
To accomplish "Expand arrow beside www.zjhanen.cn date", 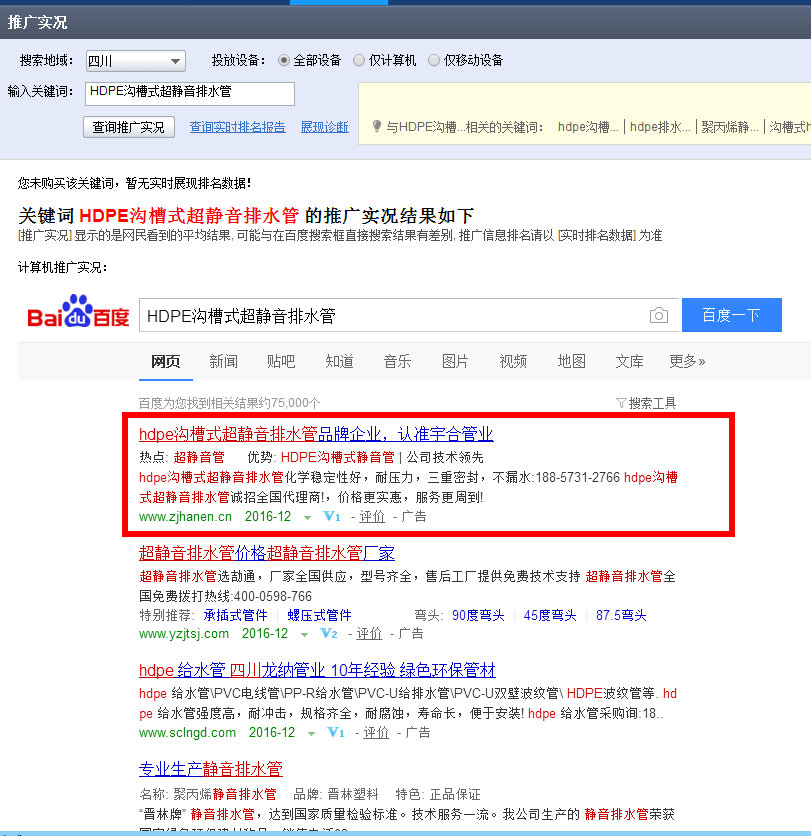I will click(x=307, y=517).
